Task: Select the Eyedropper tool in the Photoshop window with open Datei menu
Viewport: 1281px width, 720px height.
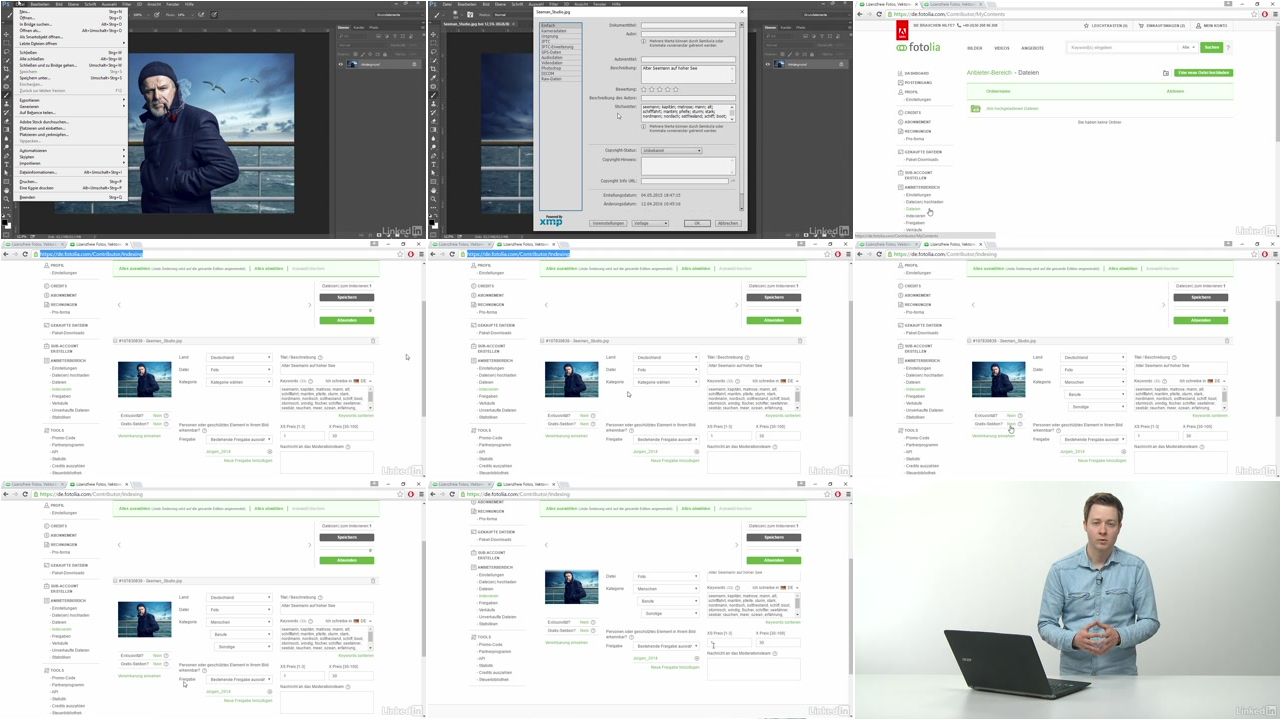Action: [x=6, y=78]
